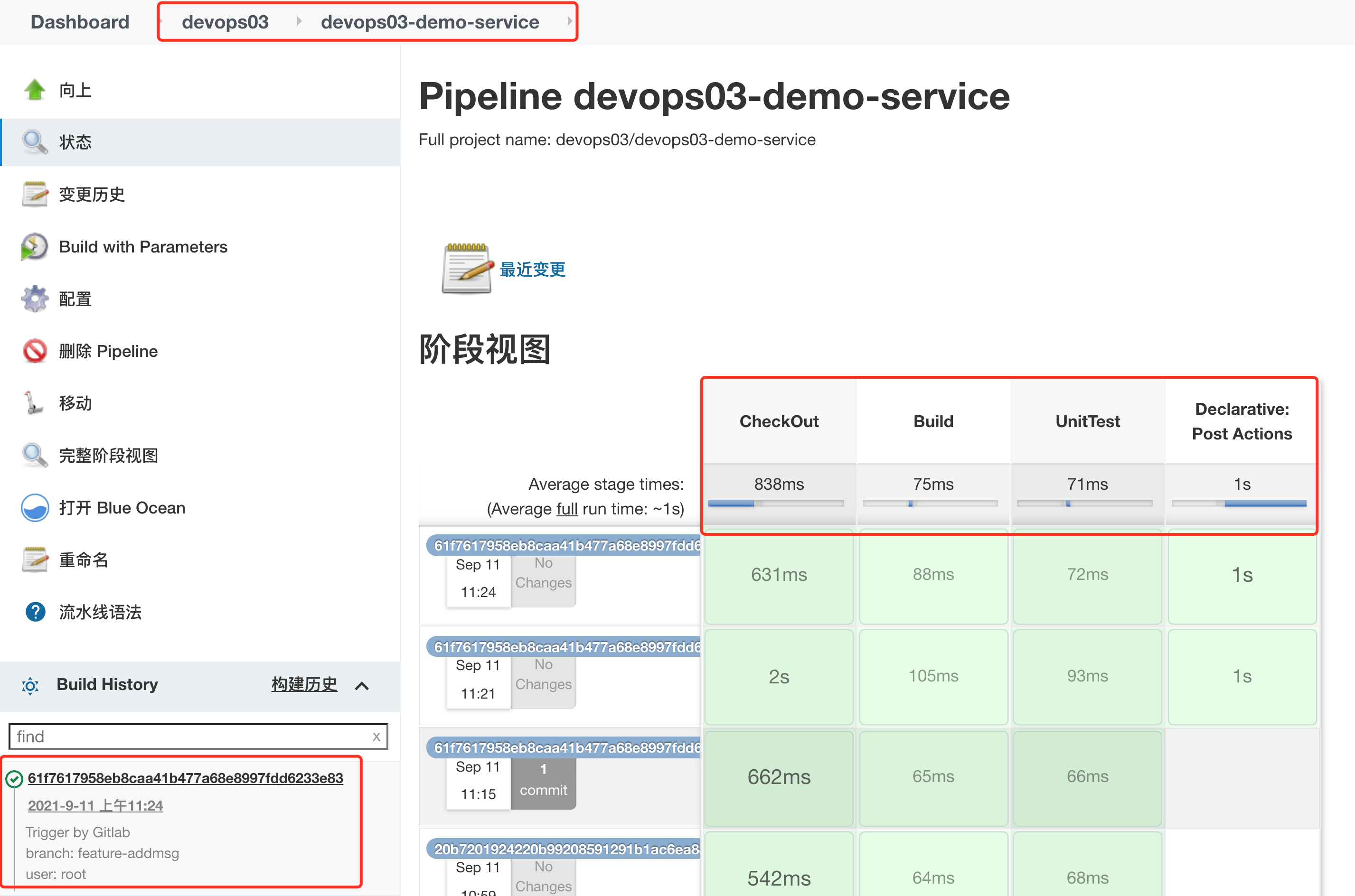Click the gear icon beside 配置
Image resolution: width=1355 pixels, height=896 pixels.
point(35,299)
